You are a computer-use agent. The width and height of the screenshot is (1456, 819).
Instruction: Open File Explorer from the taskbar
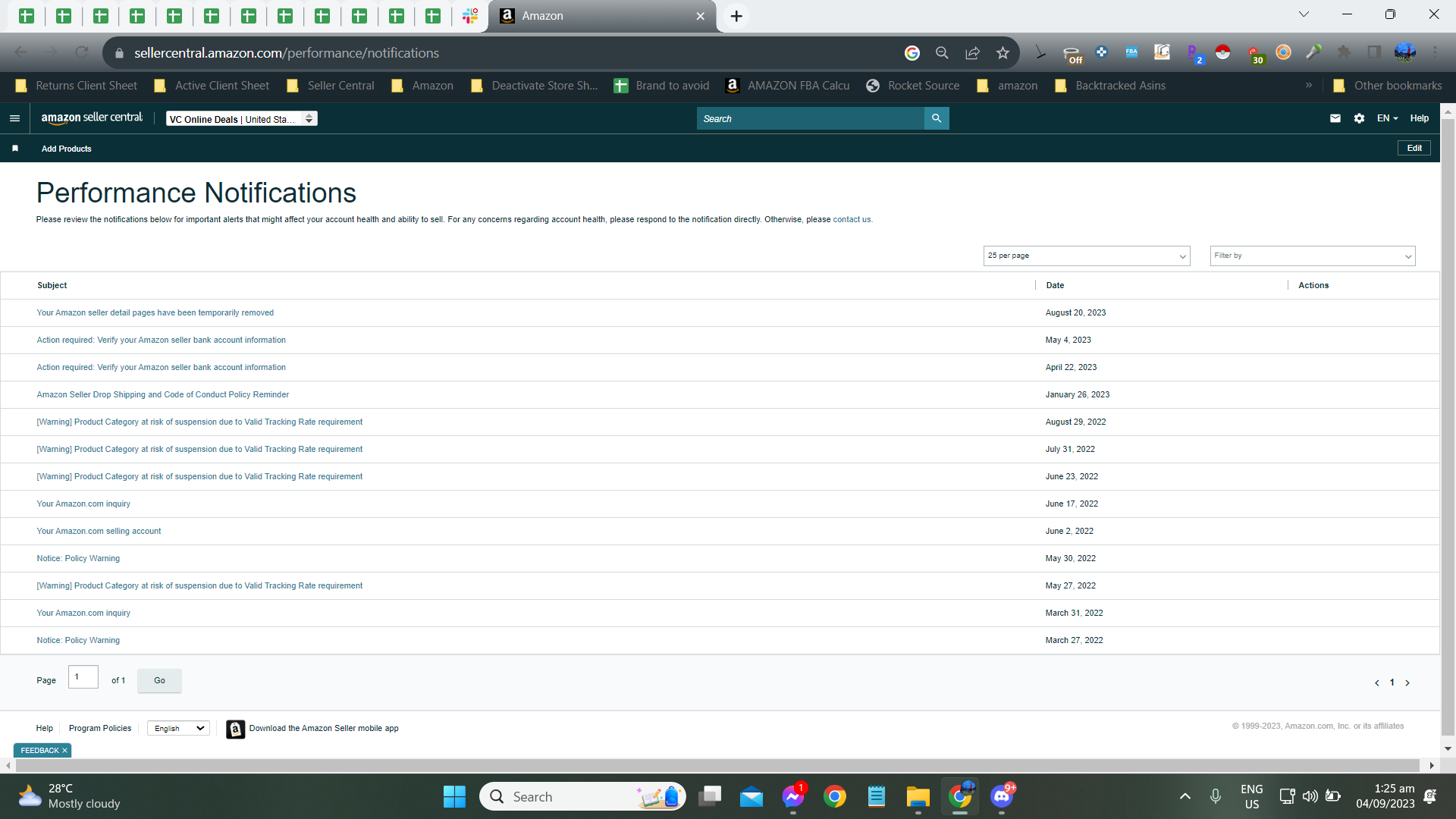[x=918, y=797]
